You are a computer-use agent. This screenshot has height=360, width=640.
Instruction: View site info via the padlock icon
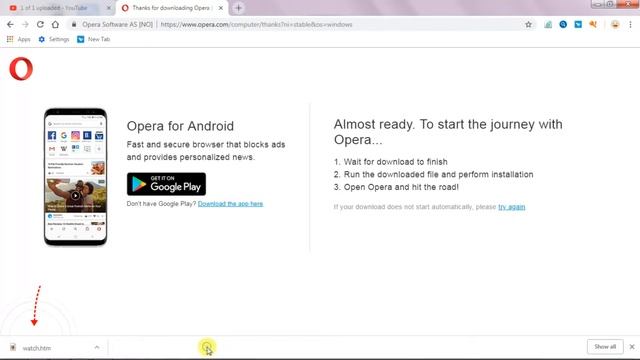tap(74, 24)
